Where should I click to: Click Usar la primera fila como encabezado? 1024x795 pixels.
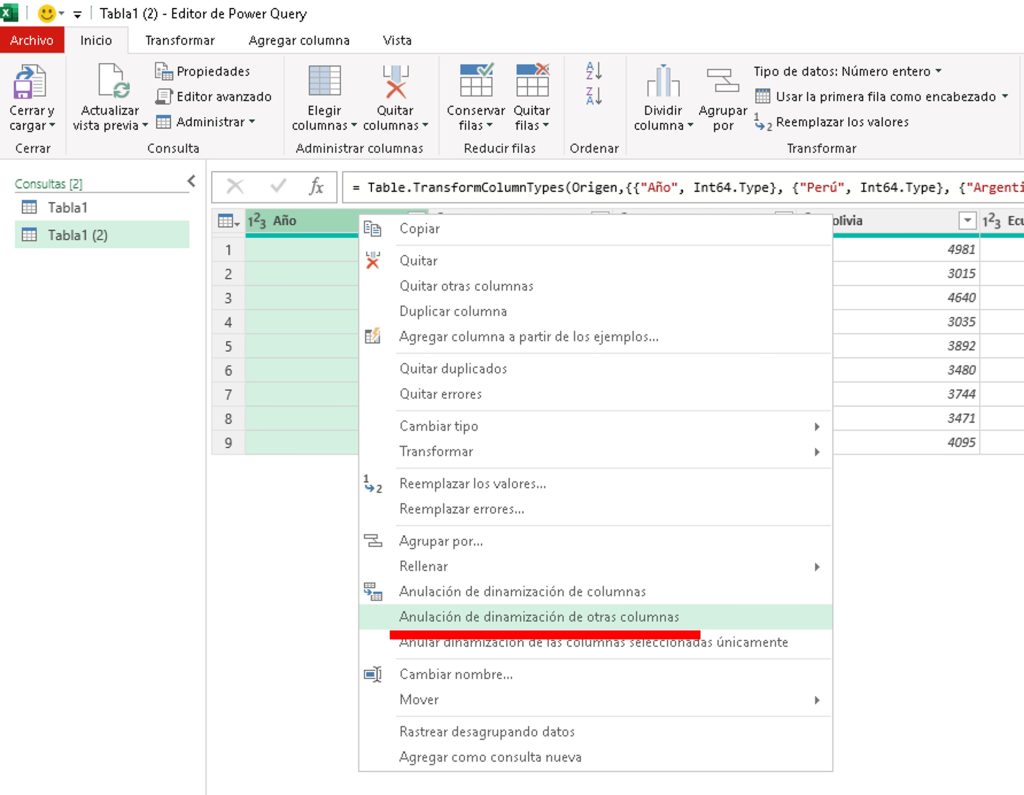(881, 96)
